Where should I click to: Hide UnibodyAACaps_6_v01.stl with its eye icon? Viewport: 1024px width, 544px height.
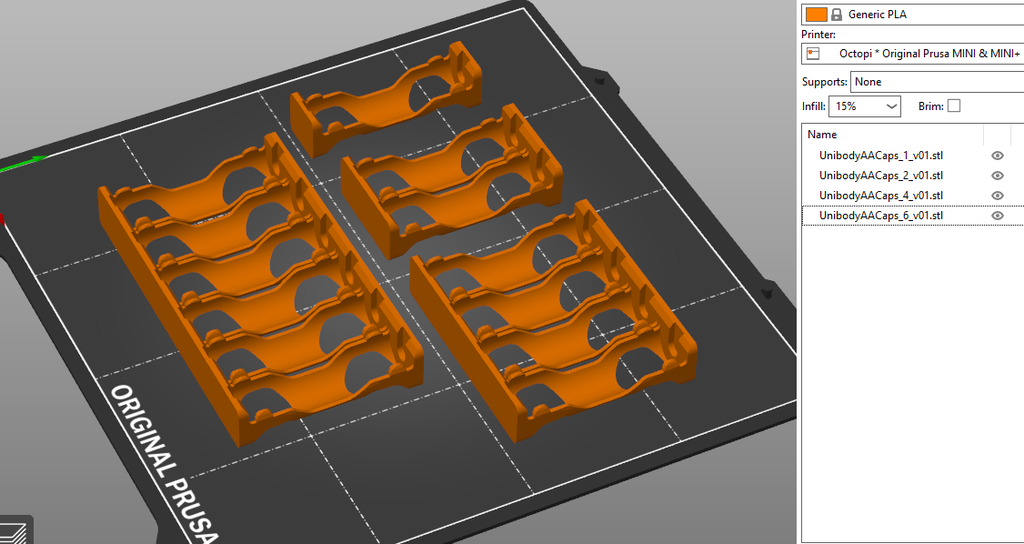click(x=997, y=216)
